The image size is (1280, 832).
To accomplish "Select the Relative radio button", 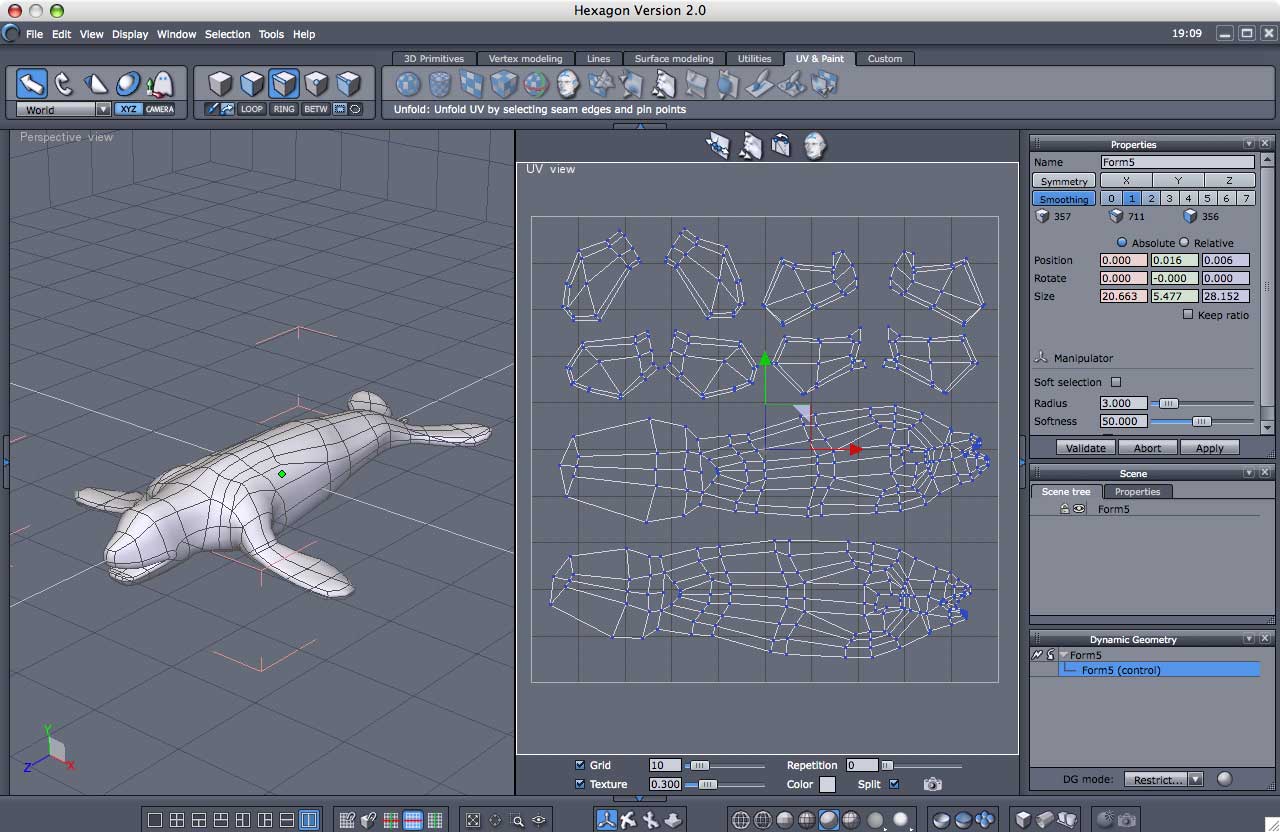I will tap(1184, 242).
